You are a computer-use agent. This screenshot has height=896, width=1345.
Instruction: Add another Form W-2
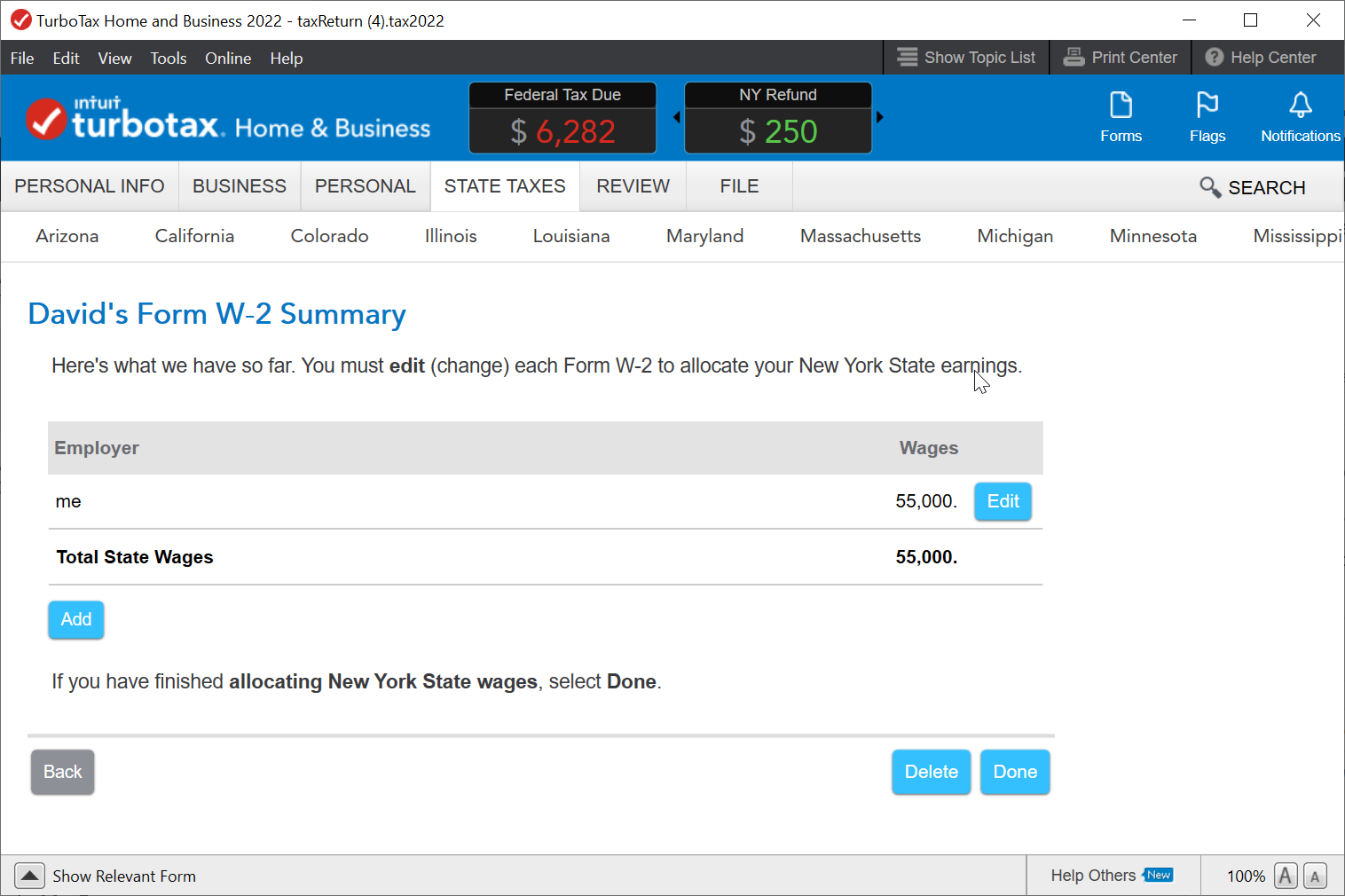(76, 619)
